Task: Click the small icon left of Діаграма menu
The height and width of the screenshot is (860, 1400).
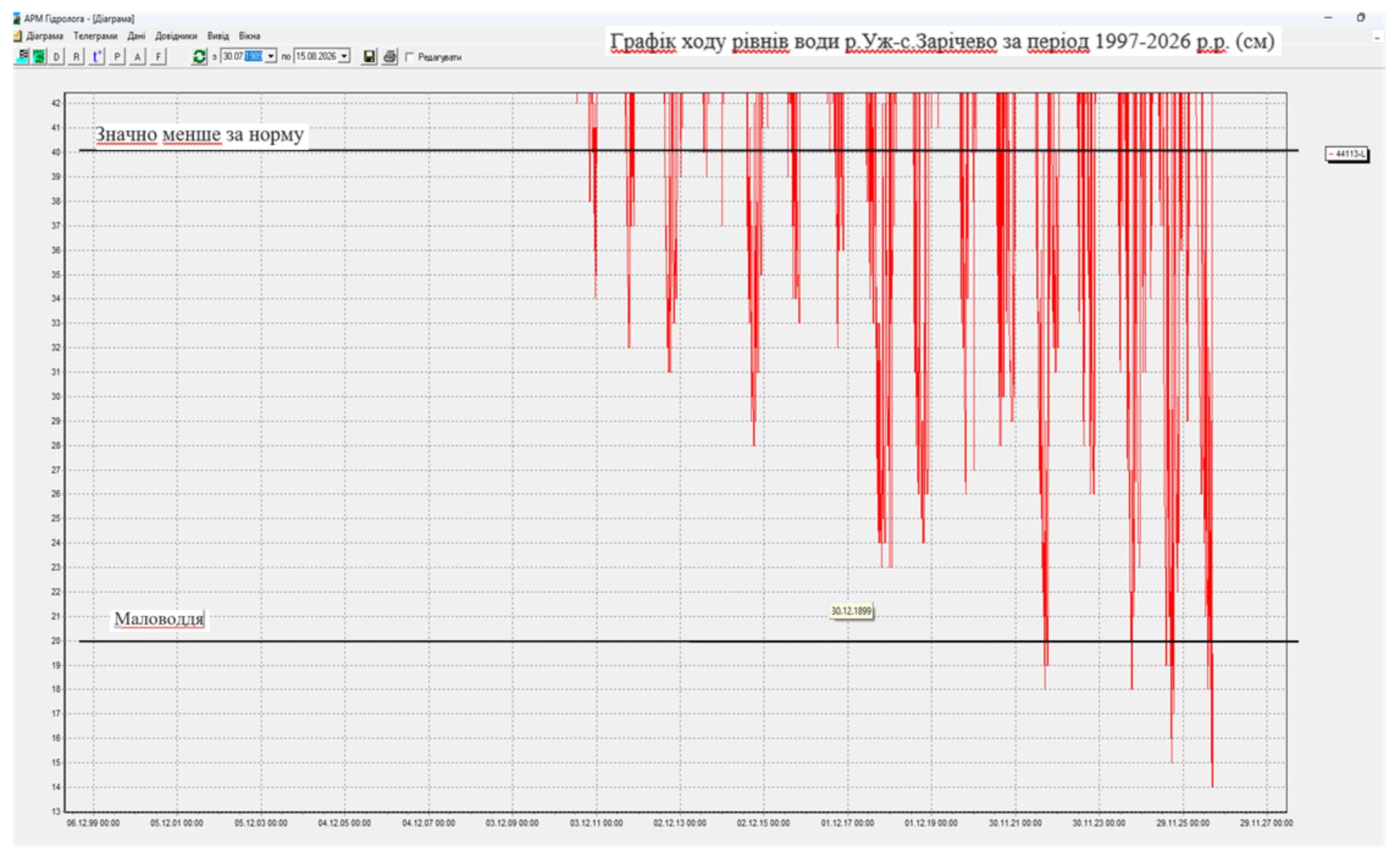Action: pos(17,36)
